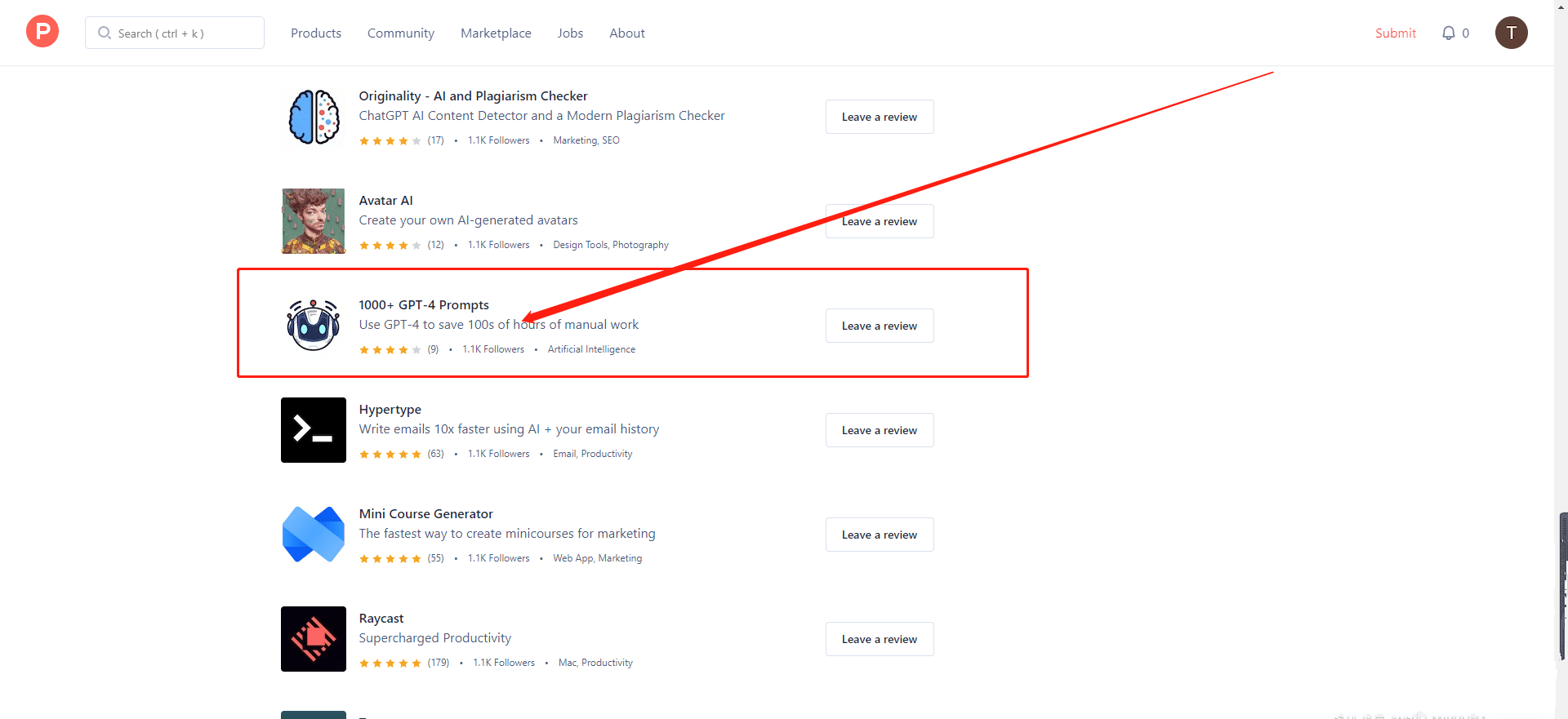Open the Avatar AI product thumbnail

314,221
